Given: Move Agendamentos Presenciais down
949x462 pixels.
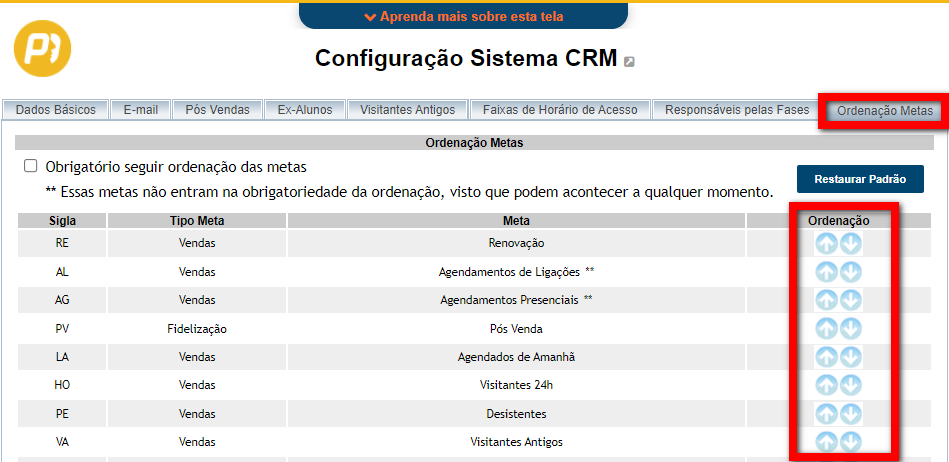Looking at the screenshot, I should click(x=851, y=300).
